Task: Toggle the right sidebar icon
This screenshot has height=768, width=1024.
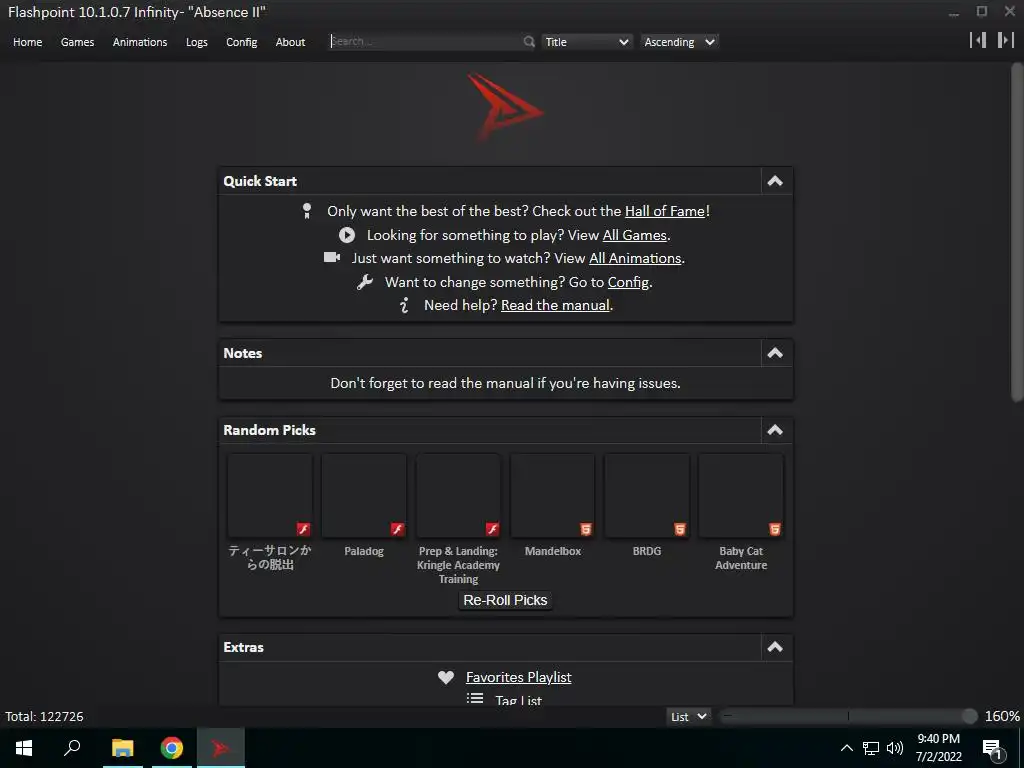Action: point(1006,40)
